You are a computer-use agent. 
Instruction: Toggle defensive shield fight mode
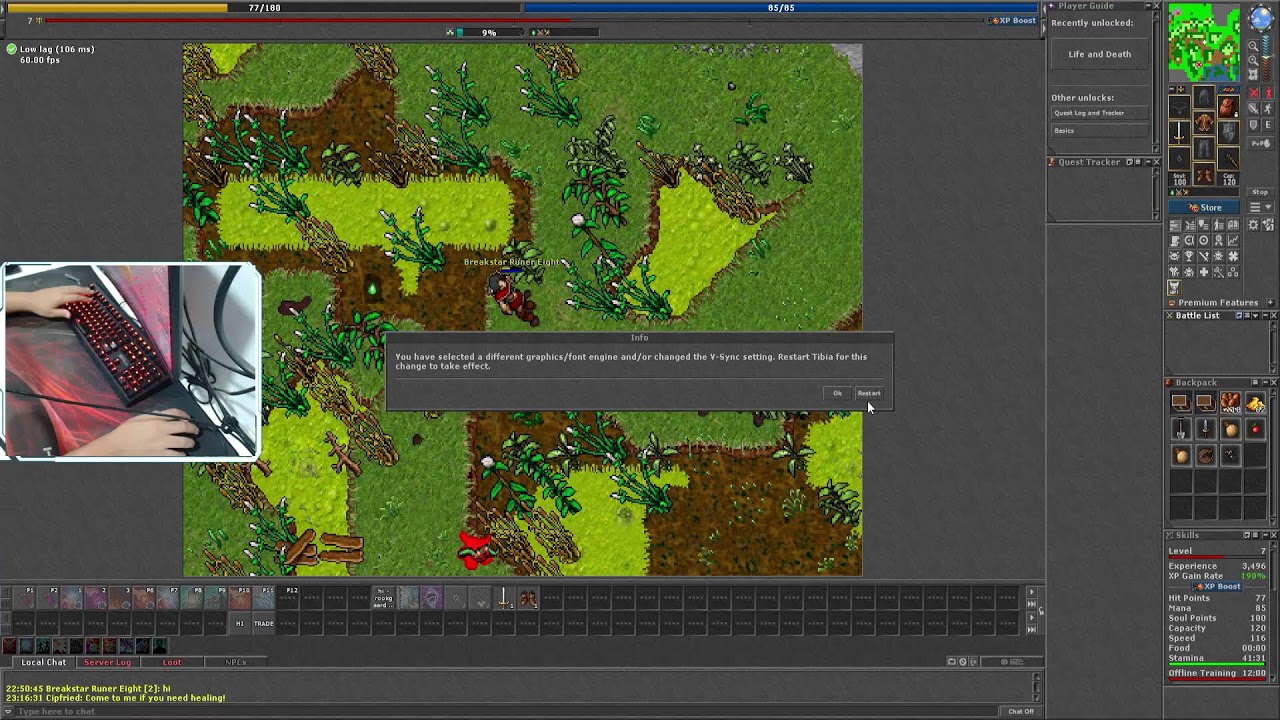coord(1253,124)
